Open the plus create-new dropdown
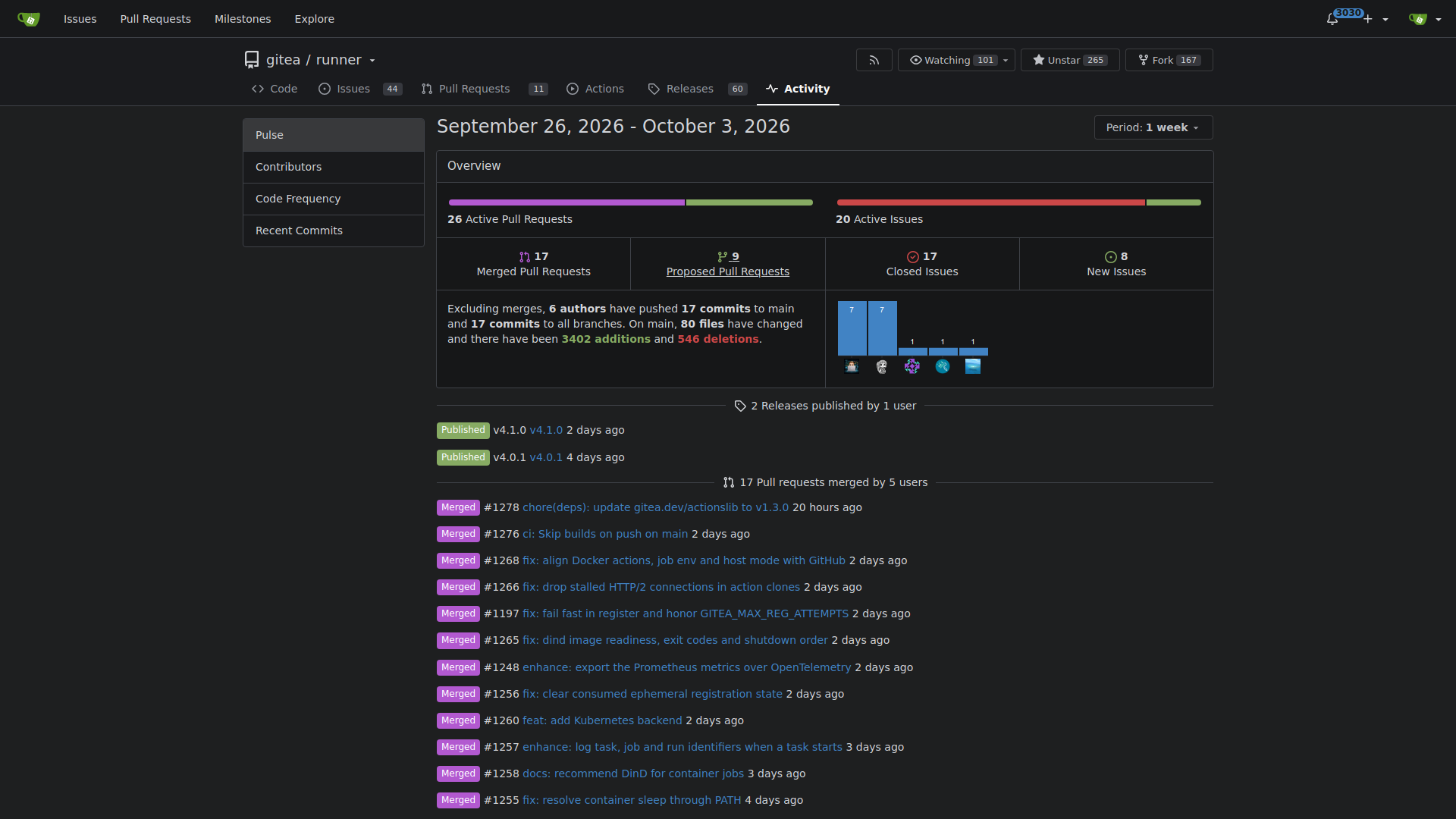The height and width of the screenshot is (819, 1456). coord(1376,19)
